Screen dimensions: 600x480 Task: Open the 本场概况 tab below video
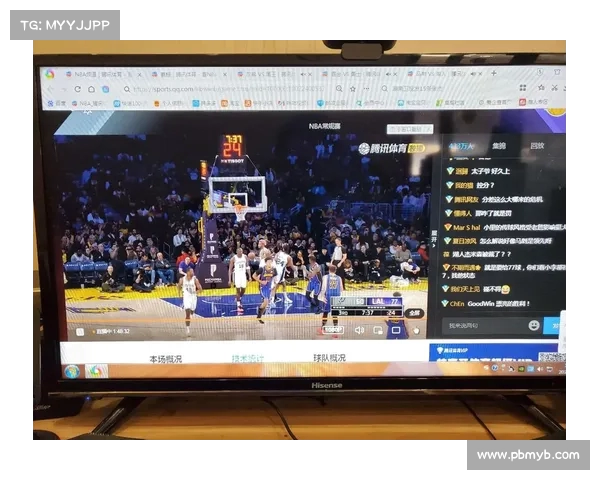point(165,359)
